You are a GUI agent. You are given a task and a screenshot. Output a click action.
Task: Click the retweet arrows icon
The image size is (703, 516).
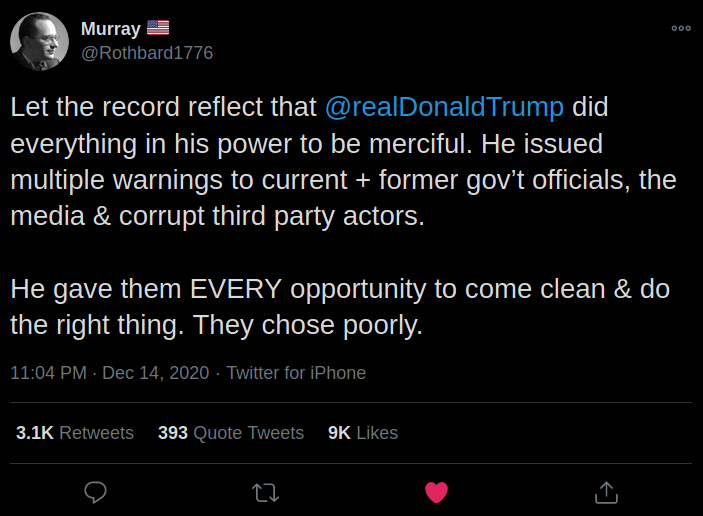coord(266,492)
